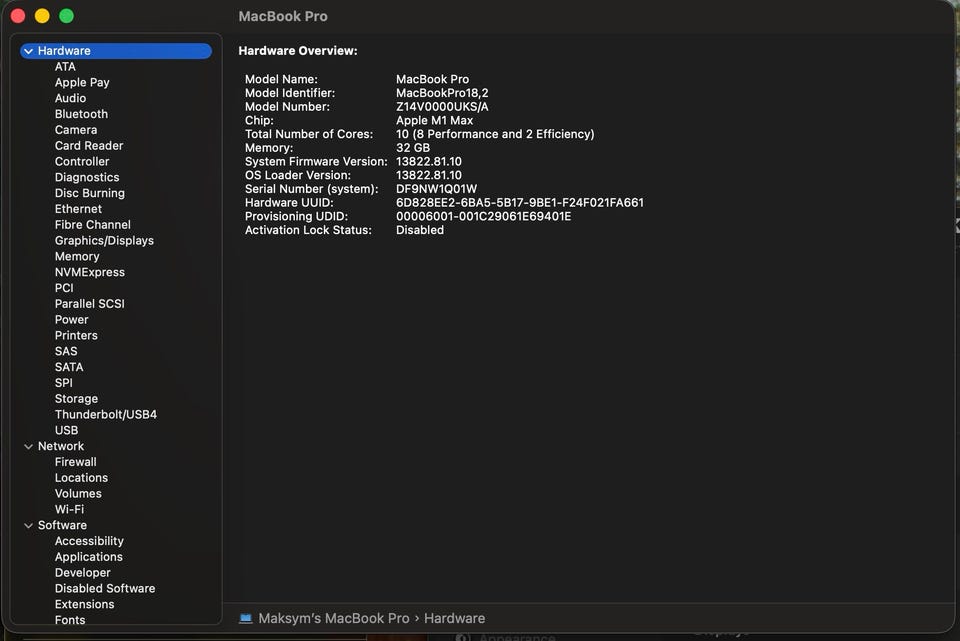Collapse the Hardware section chevron
Viewport: 960px width, 641px height.
[29, 51]
